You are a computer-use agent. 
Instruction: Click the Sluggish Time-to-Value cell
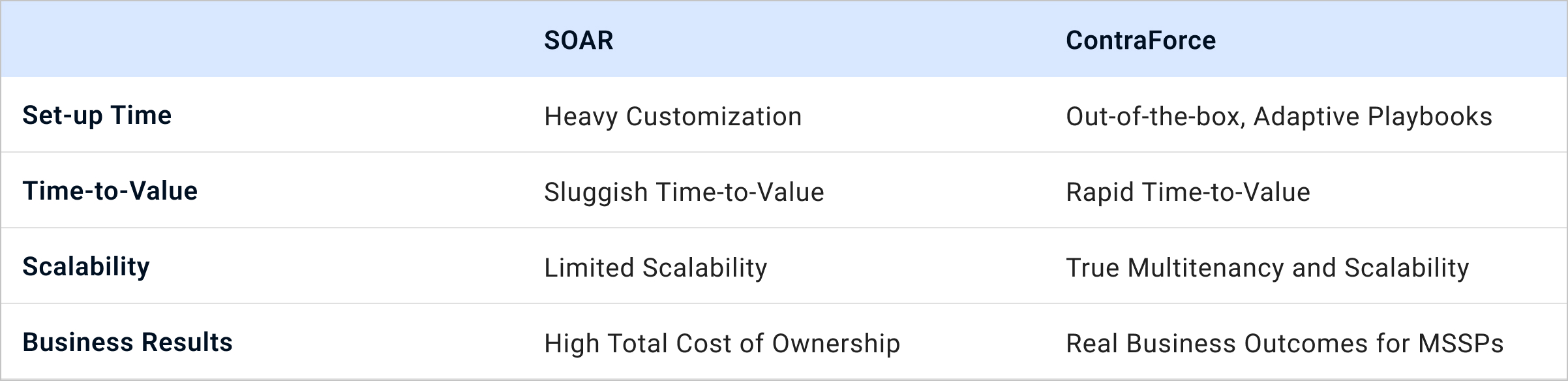684,192
